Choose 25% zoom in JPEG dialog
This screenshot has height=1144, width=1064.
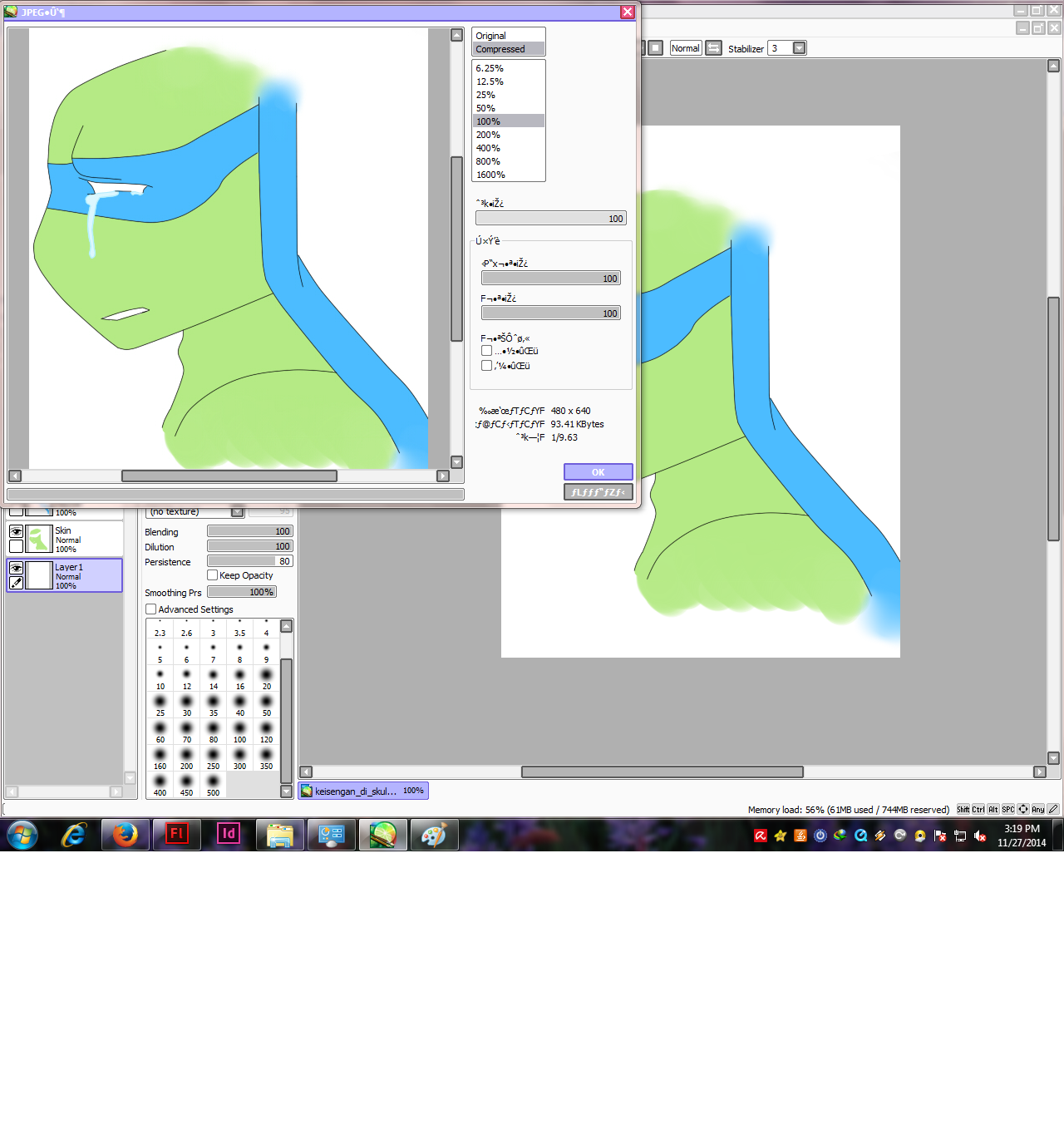[x=509, y=95]
